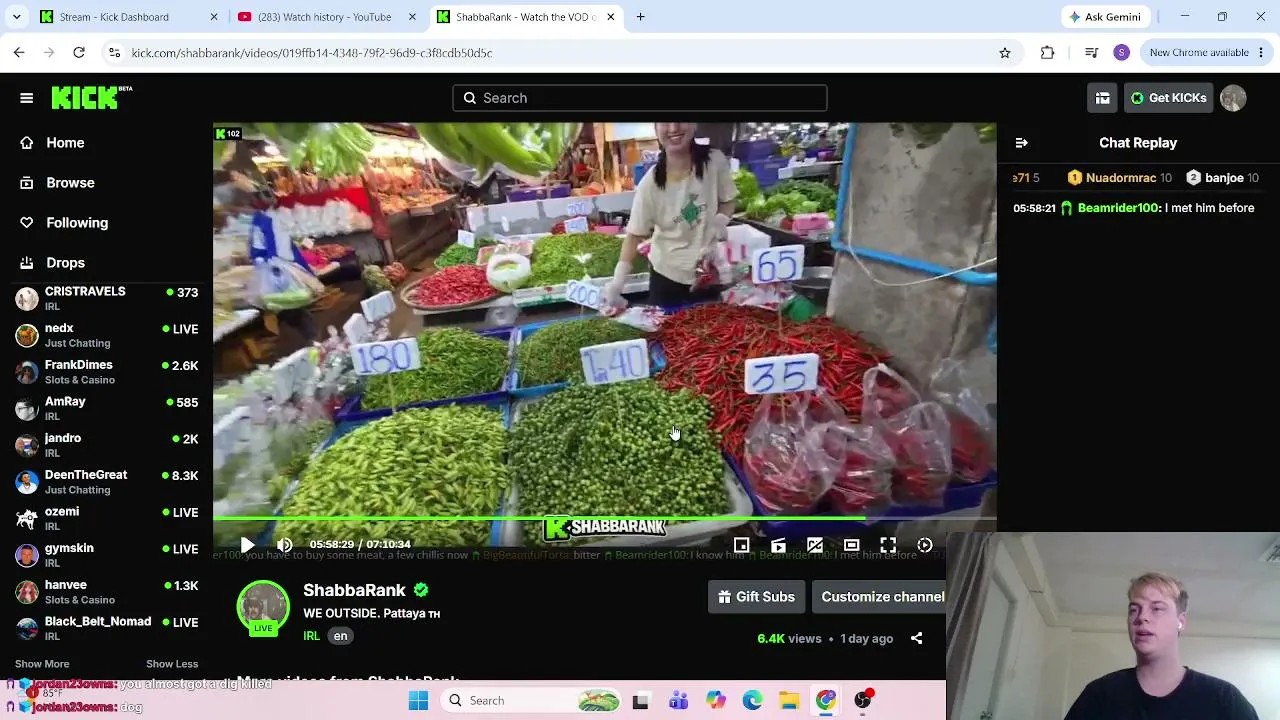This screenshot has width=1280, height=720.
Task: Open hanvee channel in the sidebar
Action: (x=107, y=592)
